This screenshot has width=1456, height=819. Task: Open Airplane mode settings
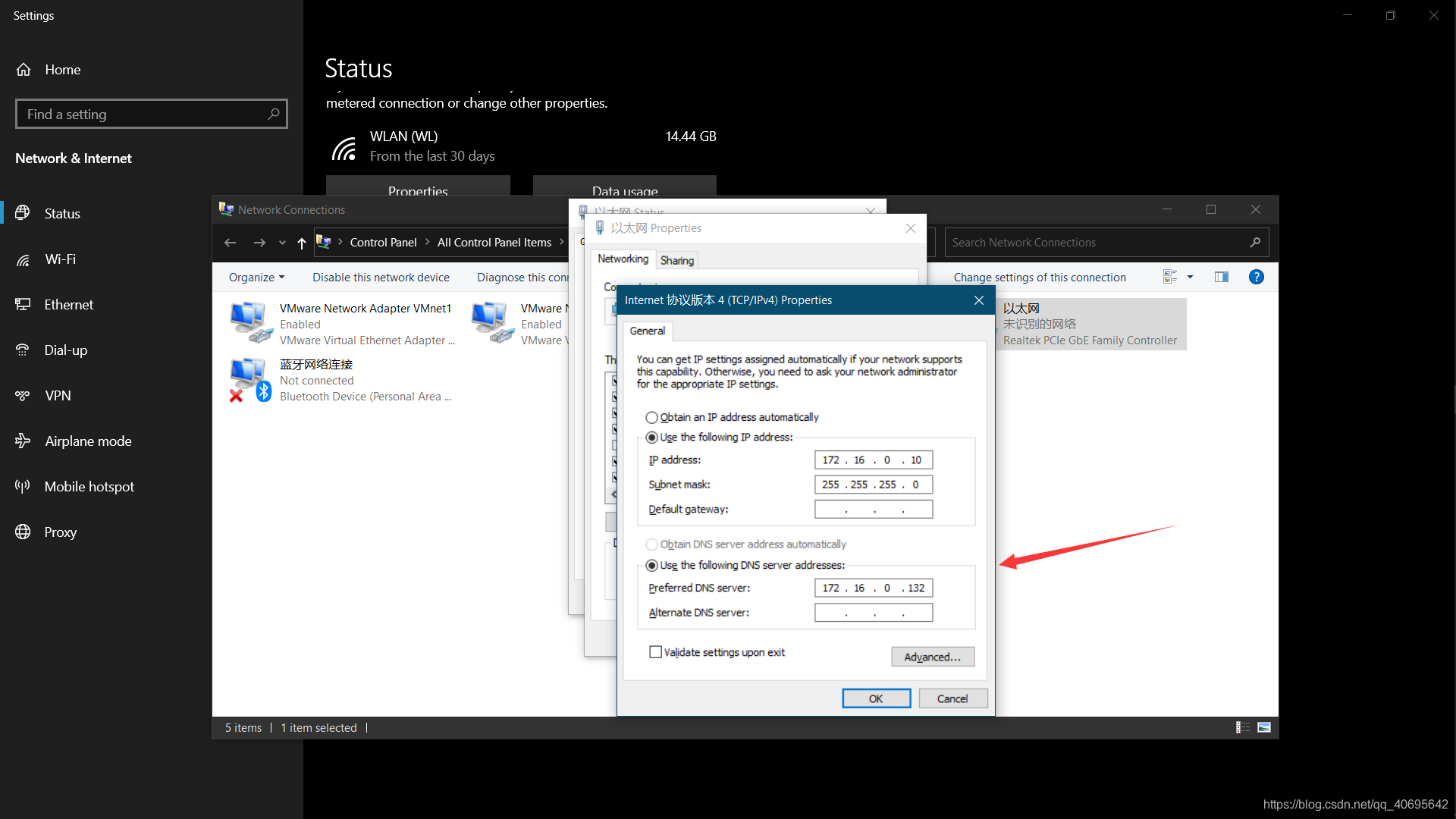[87, 441]
